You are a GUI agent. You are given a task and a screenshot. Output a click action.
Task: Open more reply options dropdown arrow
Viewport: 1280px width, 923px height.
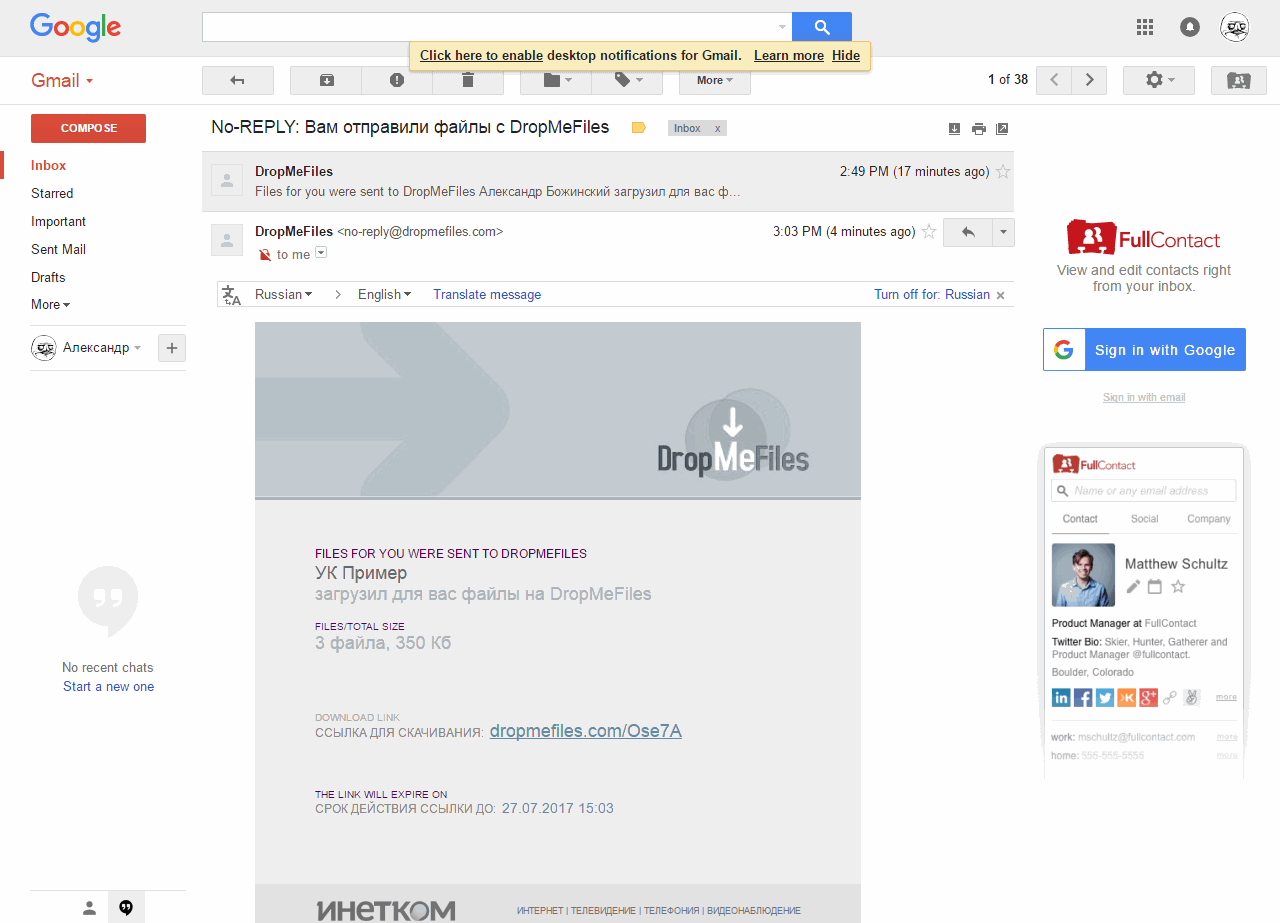[x=1003, y=232]
